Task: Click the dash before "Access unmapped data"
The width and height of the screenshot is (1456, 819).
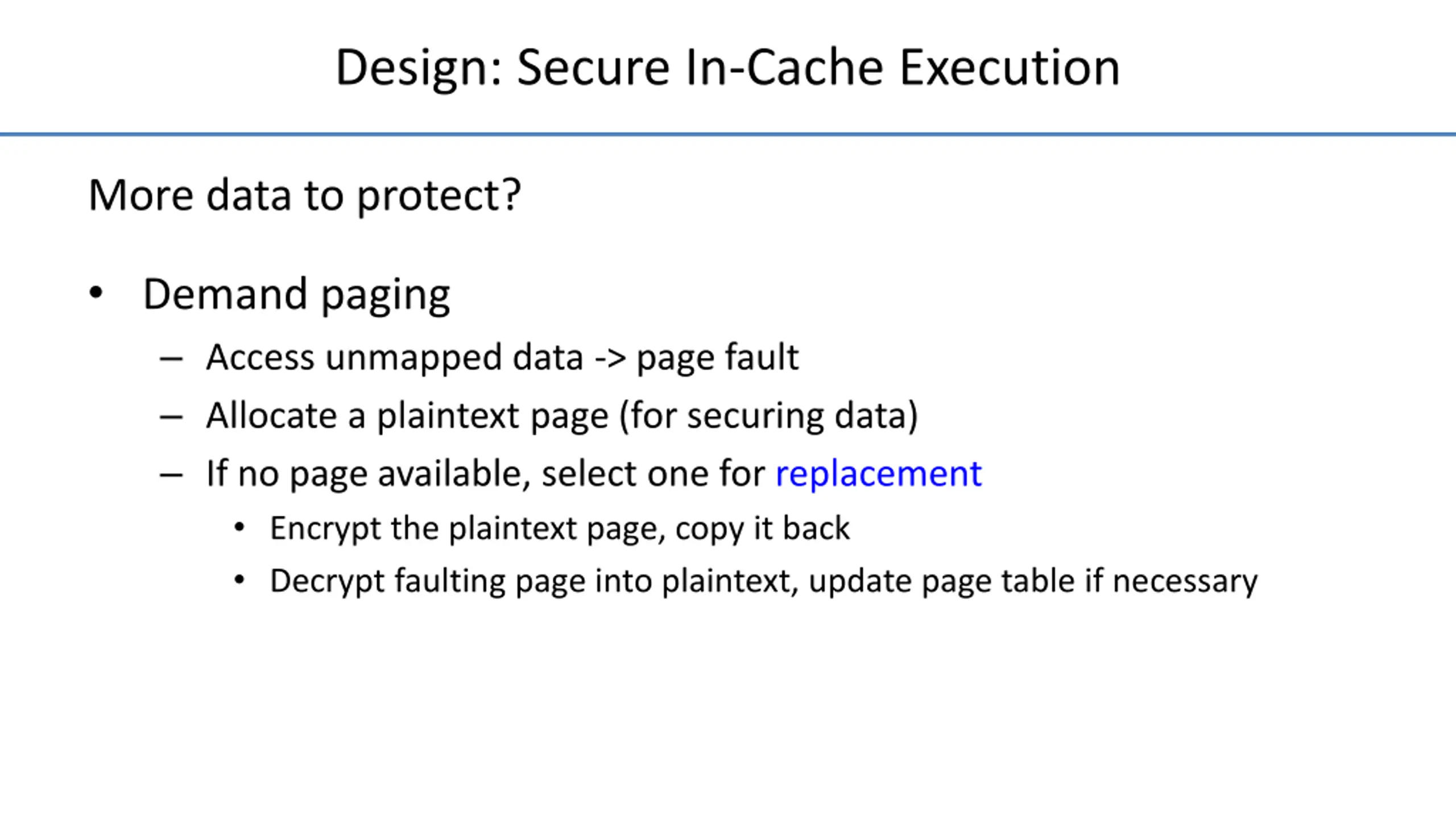Action: tap(171, 359)
